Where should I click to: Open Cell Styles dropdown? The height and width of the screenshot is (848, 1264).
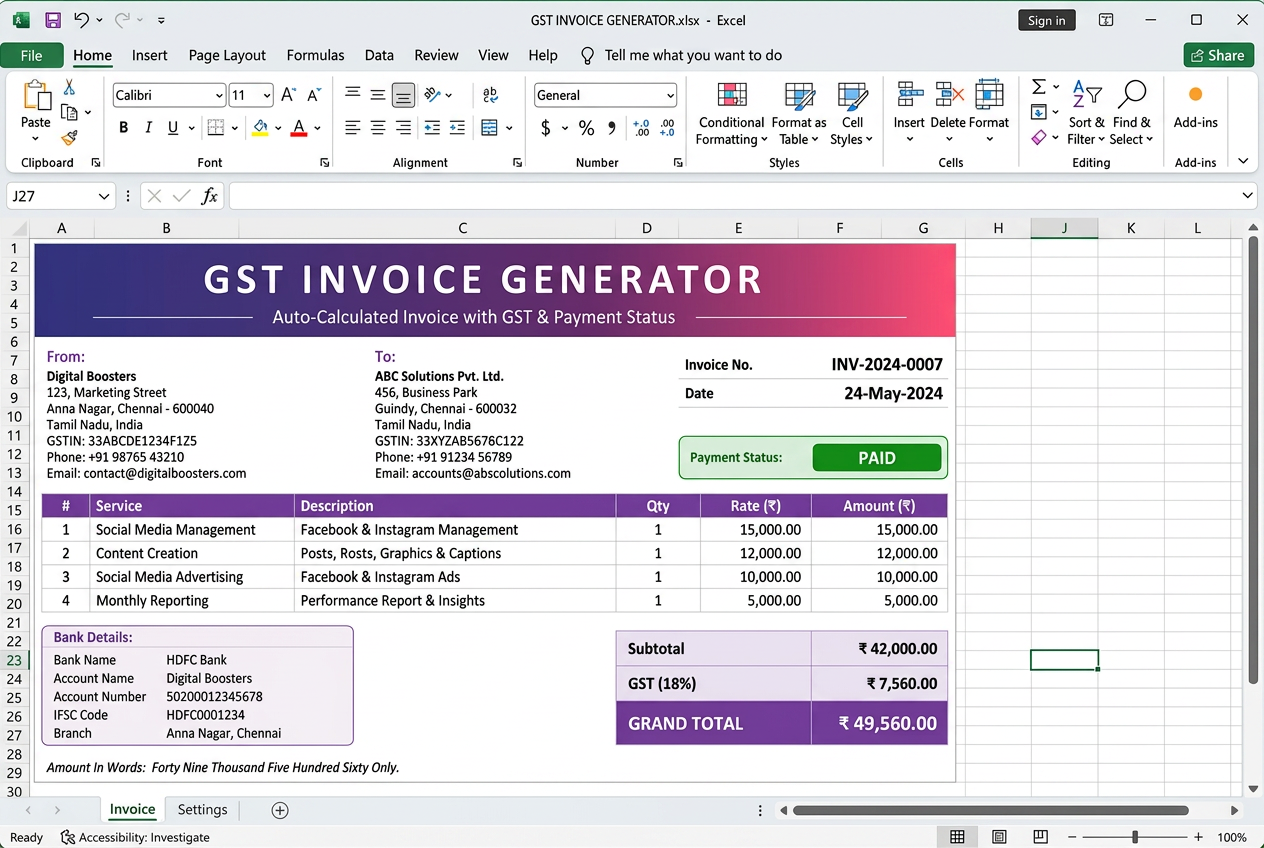pyautogui.click(x=852, y=114)
